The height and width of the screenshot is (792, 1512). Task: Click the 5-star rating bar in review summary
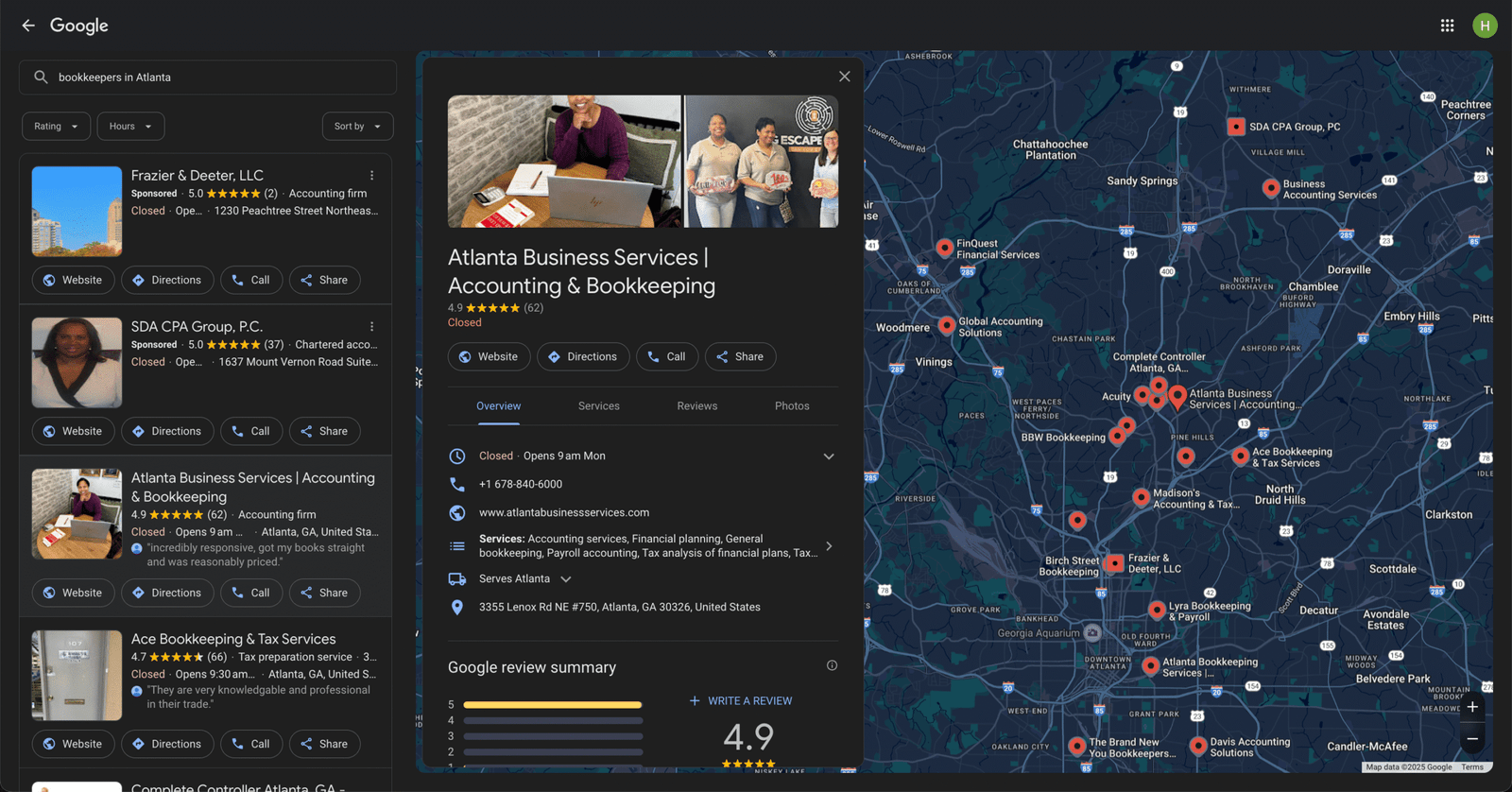(553, 705)
